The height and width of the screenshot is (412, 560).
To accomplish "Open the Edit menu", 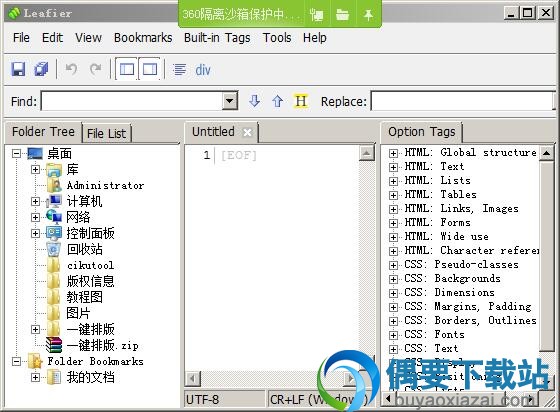I will pos(52,37).
